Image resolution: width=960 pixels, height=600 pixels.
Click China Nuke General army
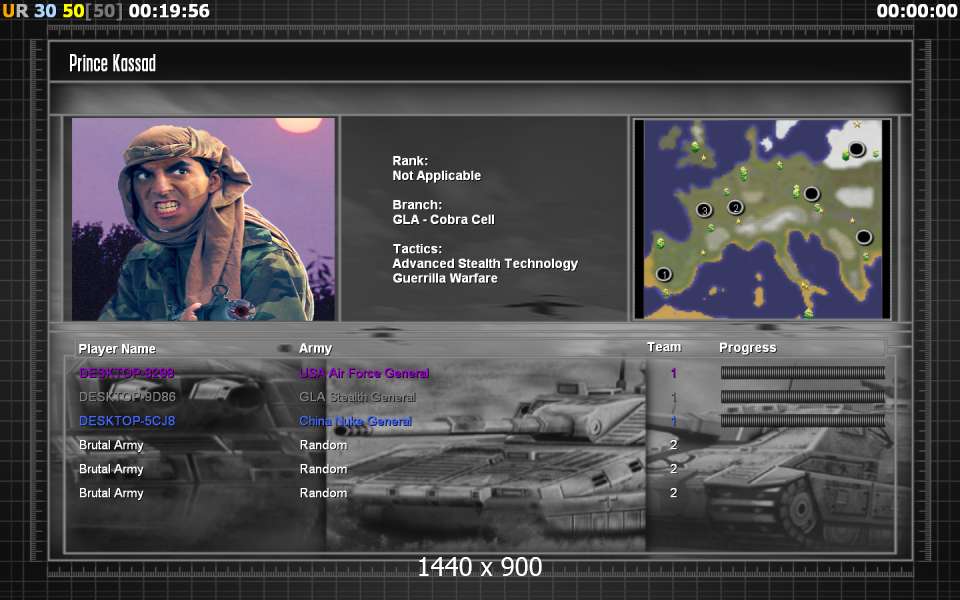pyautogui.click(x=356, y=421)
